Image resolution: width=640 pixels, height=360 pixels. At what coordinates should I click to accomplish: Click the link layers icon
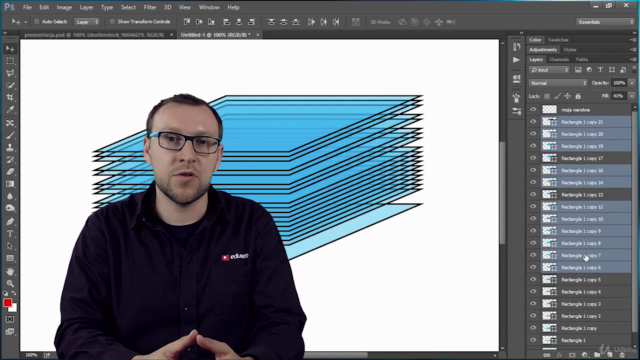[x=547, y=355]
